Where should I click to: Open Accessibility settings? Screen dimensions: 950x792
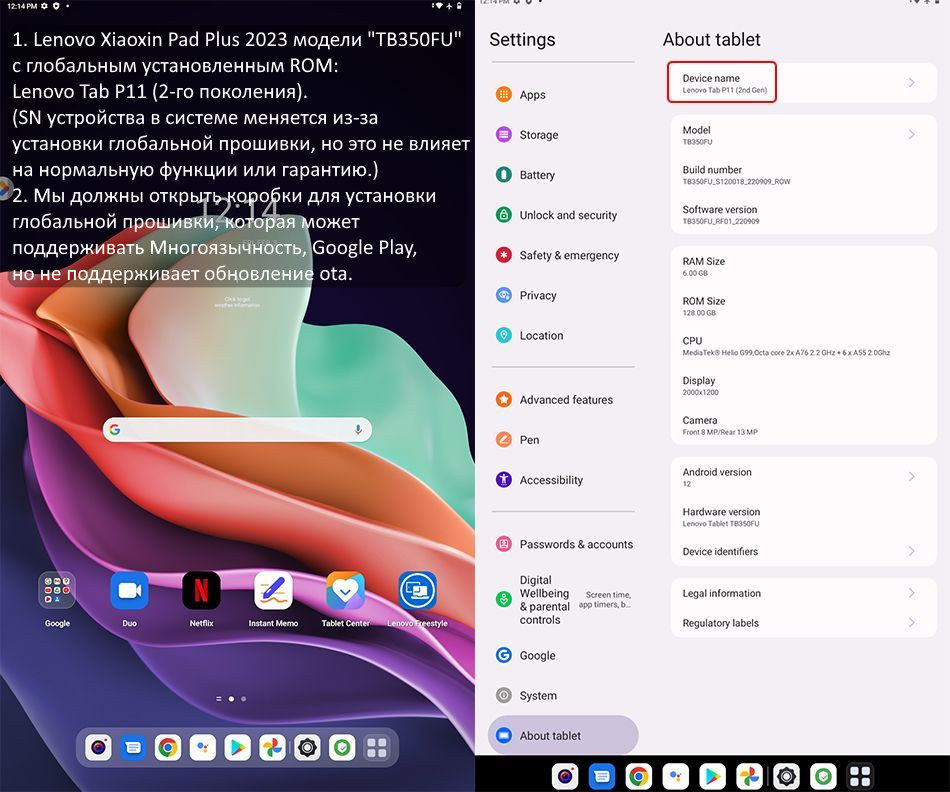coord(563,479)
